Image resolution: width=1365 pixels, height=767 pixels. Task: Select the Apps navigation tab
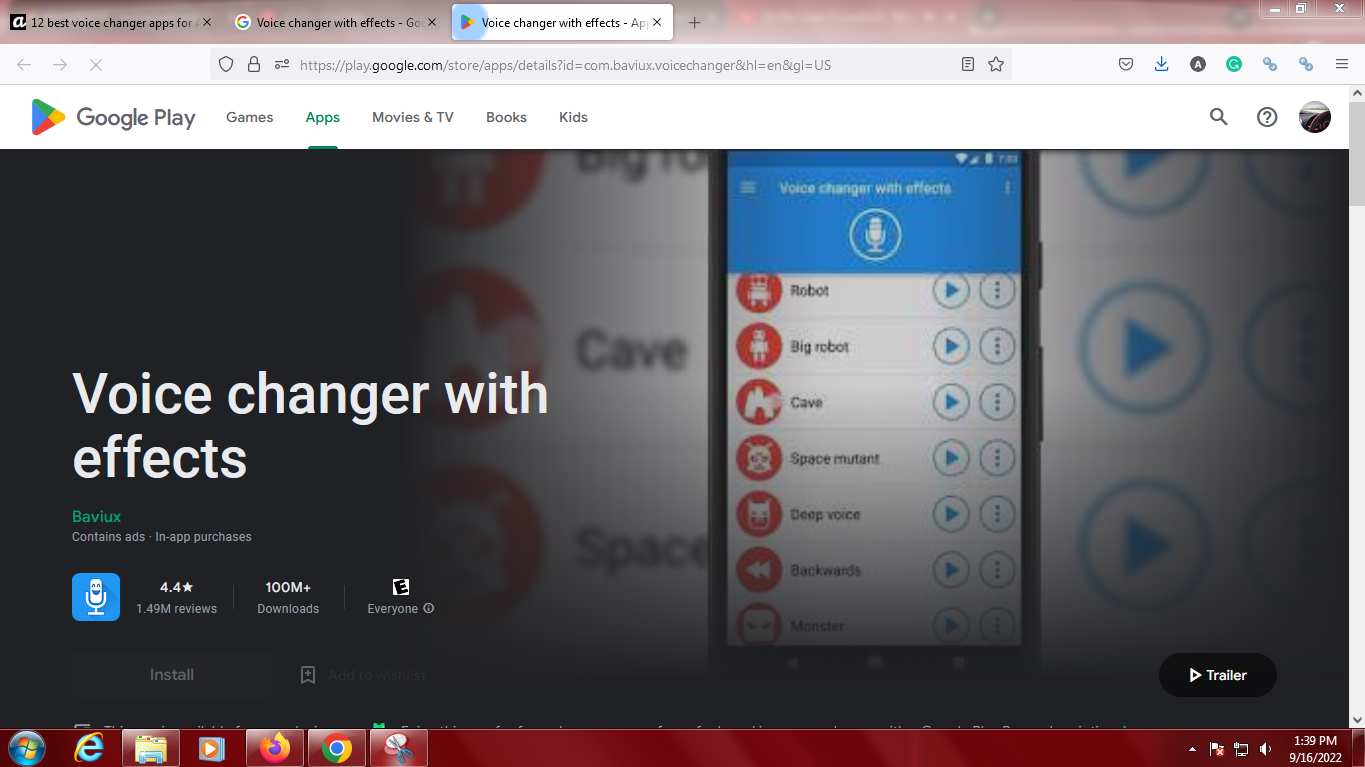323,117
